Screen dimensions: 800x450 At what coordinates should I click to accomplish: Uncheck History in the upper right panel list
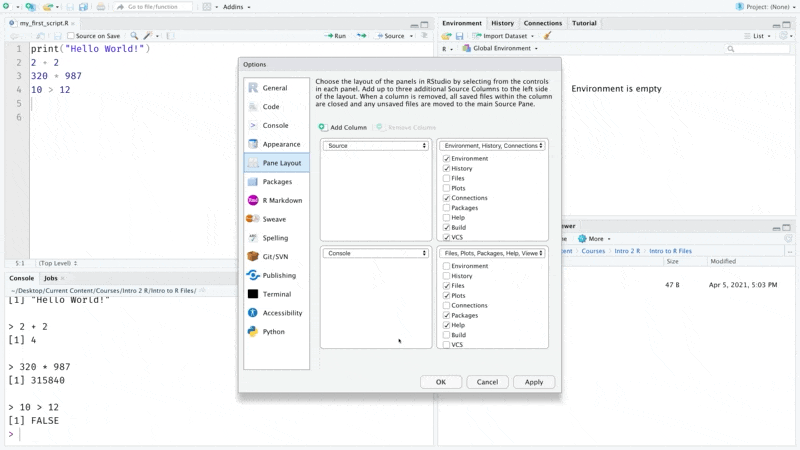point(446,168)
